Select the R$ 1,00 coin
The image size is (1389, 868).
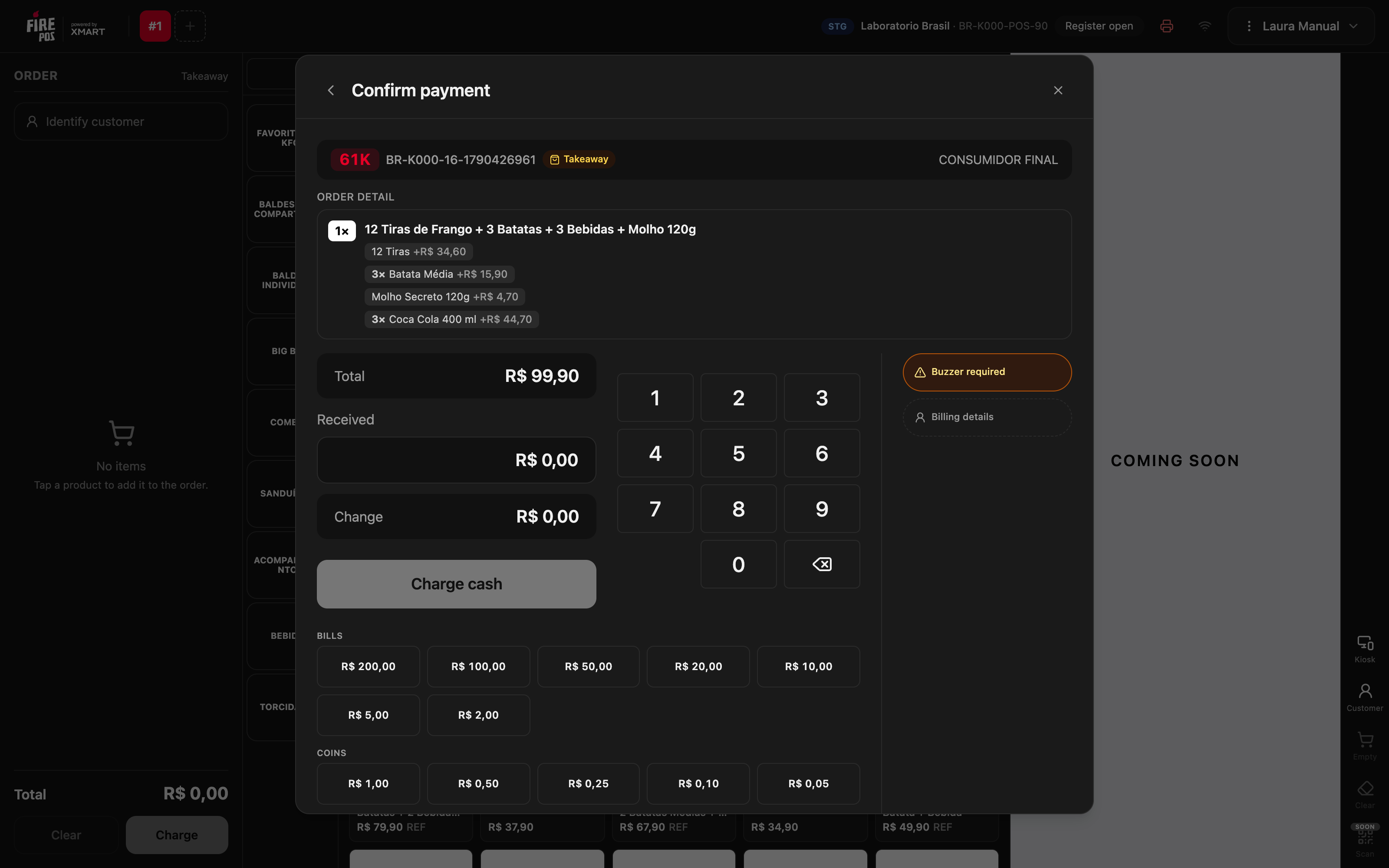pos(368,784)
